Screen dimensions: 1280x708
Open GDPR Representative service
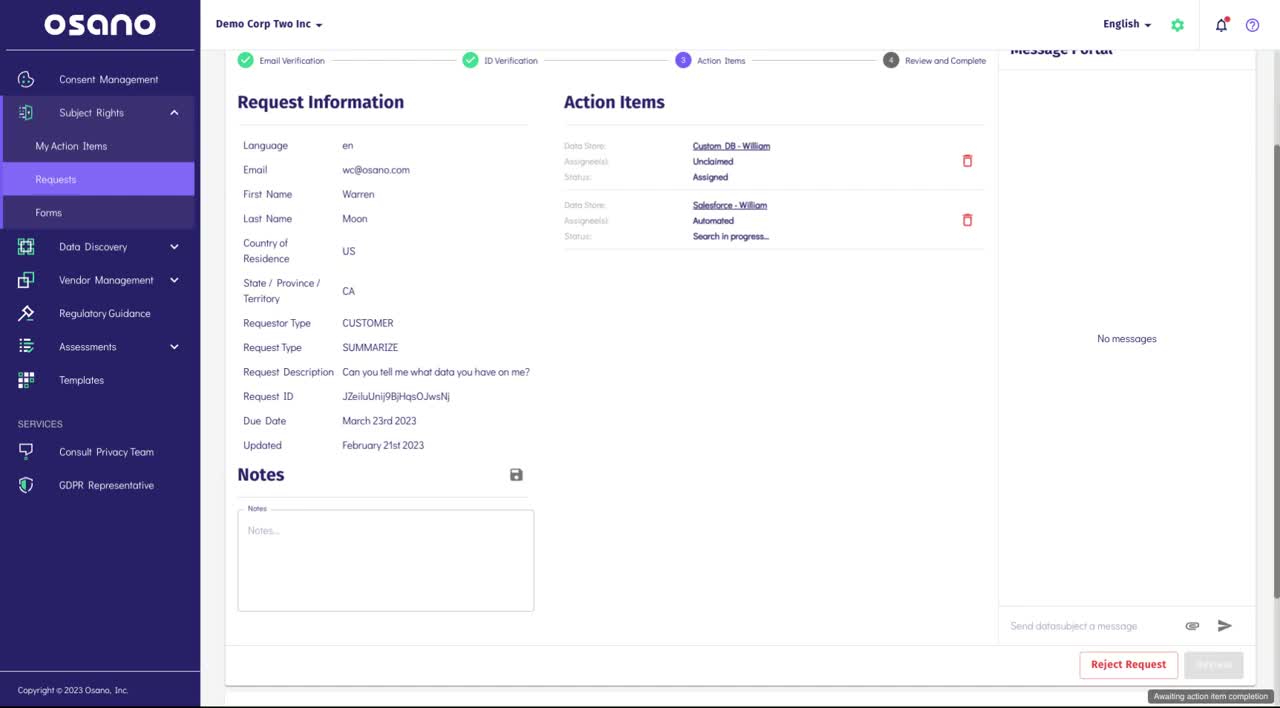click(x=106, y=485)
